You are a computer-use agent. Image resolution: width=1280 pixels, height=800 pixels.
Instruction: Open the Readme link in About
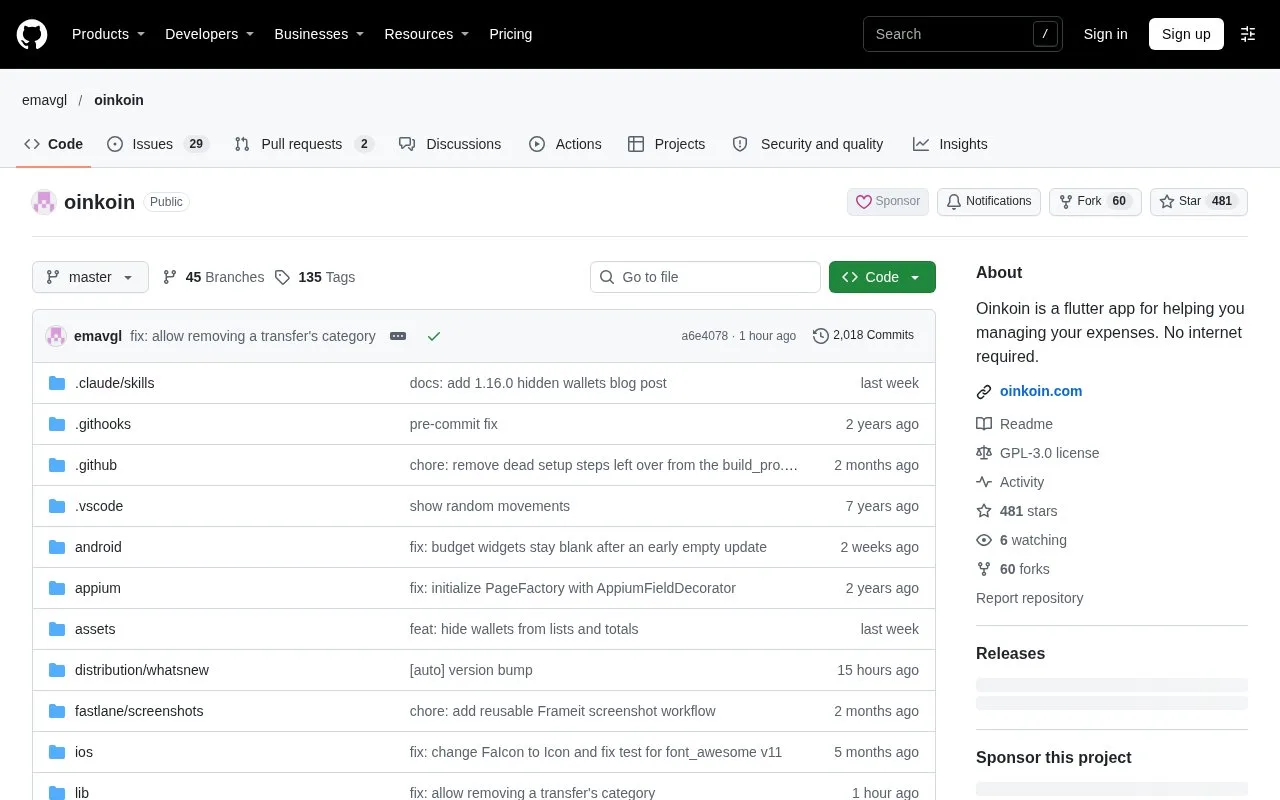[x=1015, y=424]
